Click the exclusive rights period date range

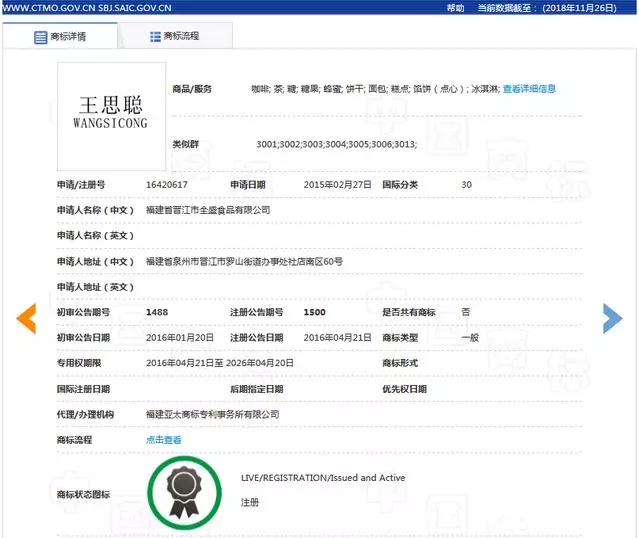pos(220,363)
